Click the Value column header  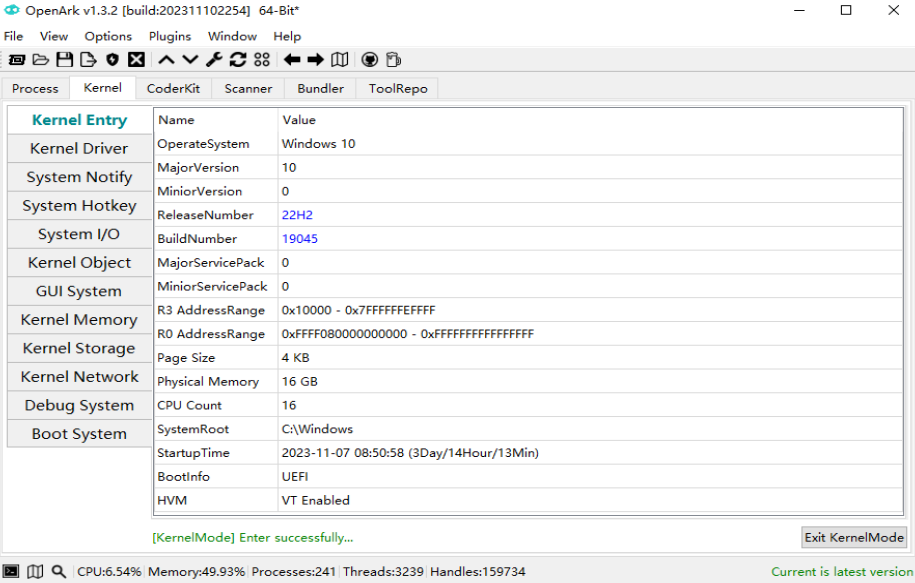(299, 120)
